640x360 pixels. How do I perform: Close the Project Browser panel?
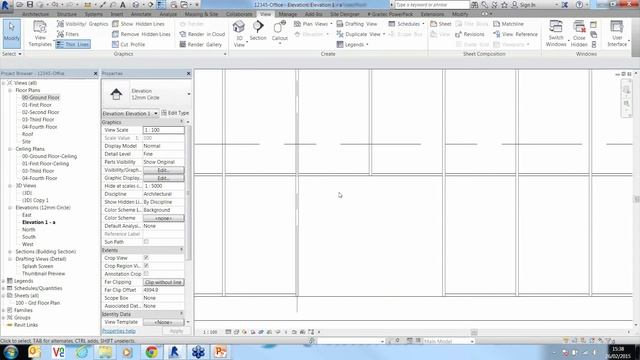[96, 73]
